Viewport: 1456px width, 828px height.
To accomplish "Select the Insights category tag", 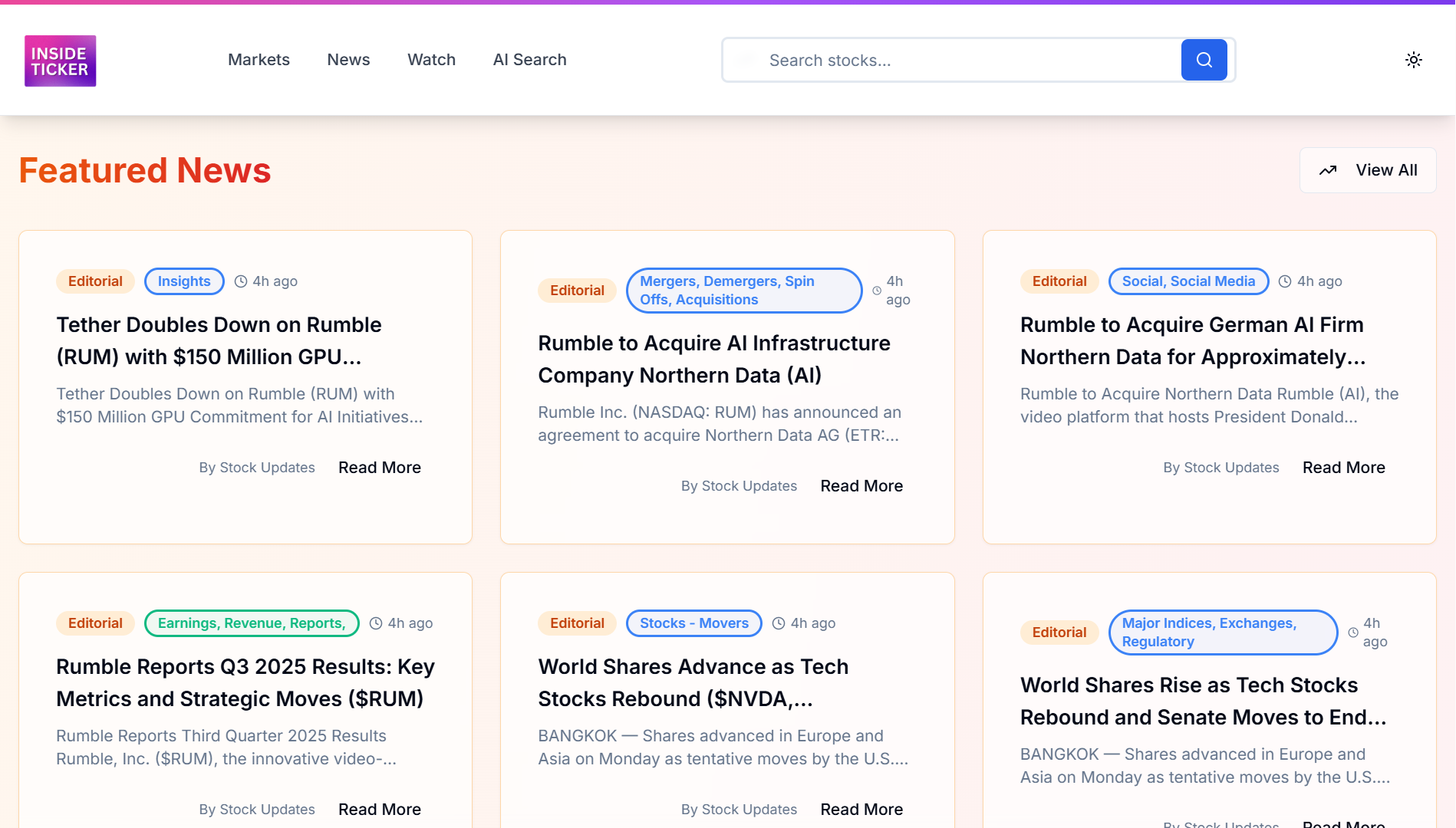I will [x=184, y=281].
